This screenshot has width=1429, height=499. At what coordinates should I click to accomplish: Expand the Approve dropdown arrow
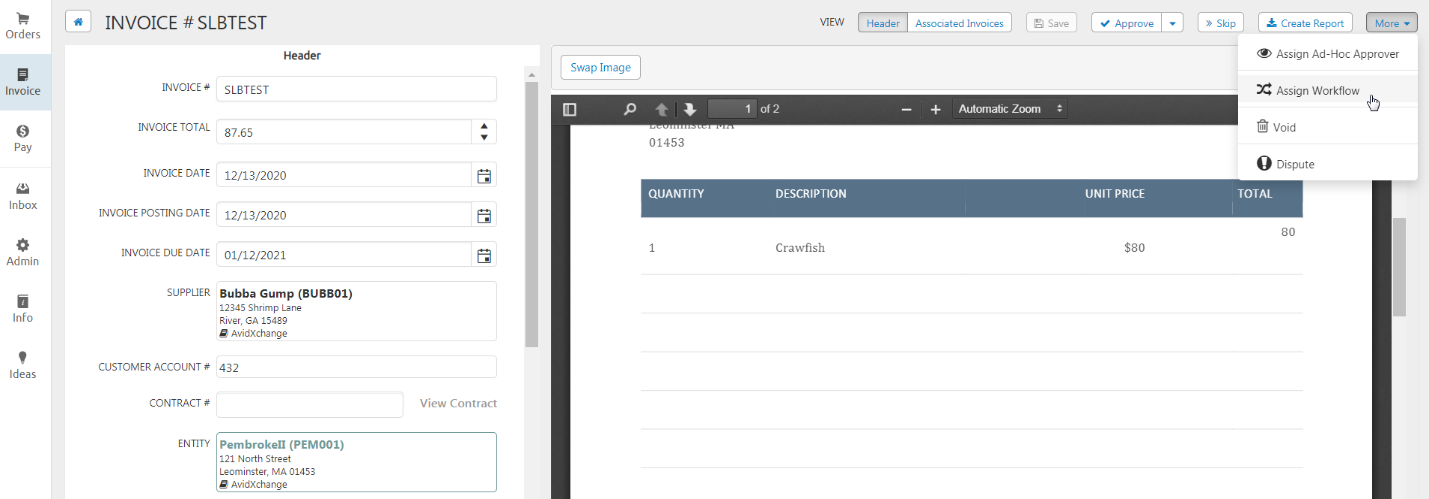point(1174,23)
